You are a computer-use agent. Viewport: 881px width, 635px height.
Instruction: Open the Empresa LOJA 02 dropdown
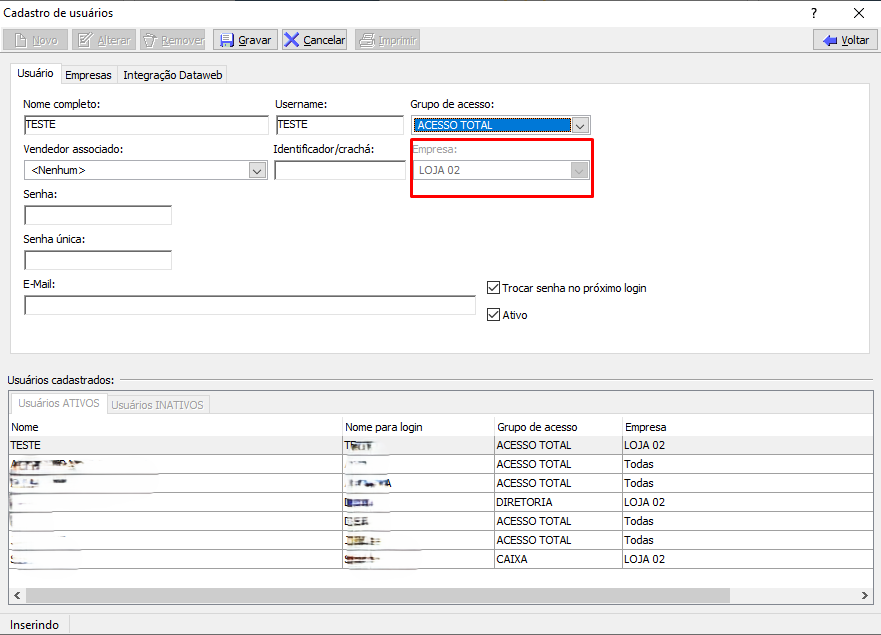point(579,170)
